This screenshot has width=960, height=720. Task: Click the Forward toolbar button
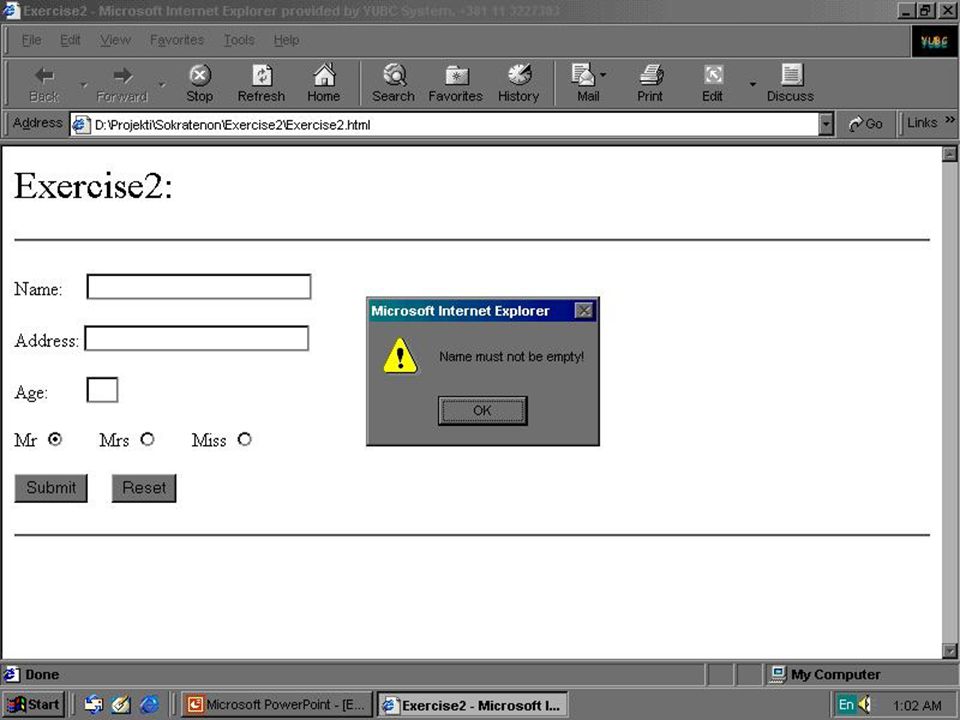pos(122,84)
